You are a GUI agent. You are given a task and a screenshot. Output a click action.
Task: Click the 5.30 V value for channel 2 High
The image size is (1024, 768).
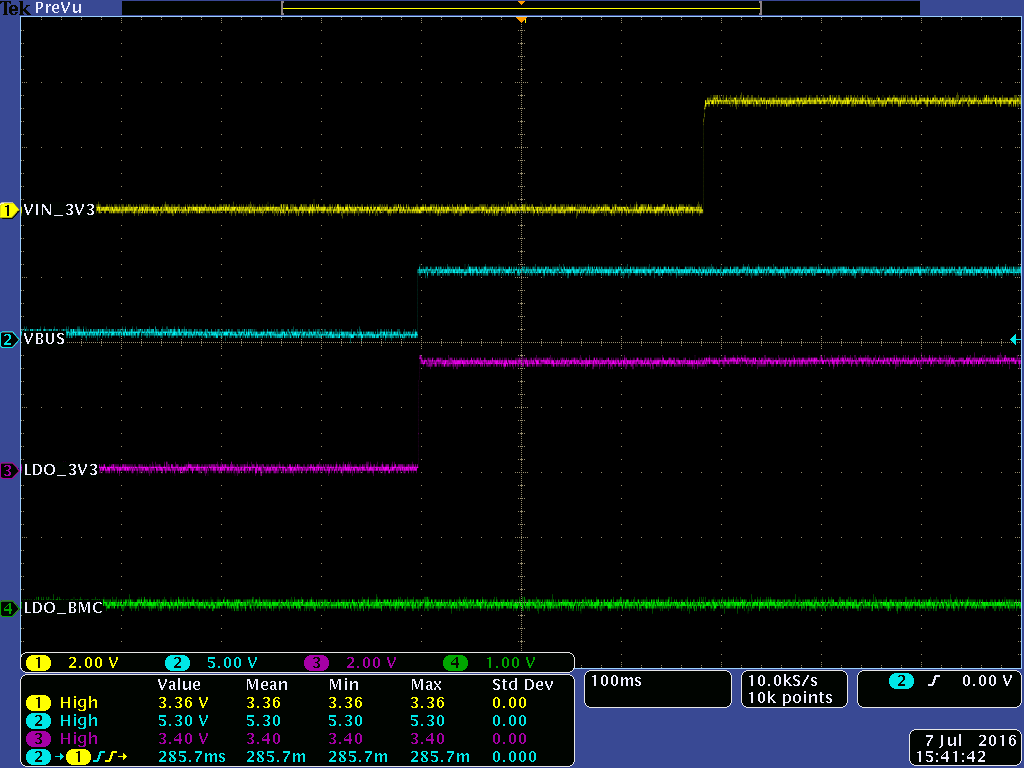pyautogui.click(x=184, y=721)
